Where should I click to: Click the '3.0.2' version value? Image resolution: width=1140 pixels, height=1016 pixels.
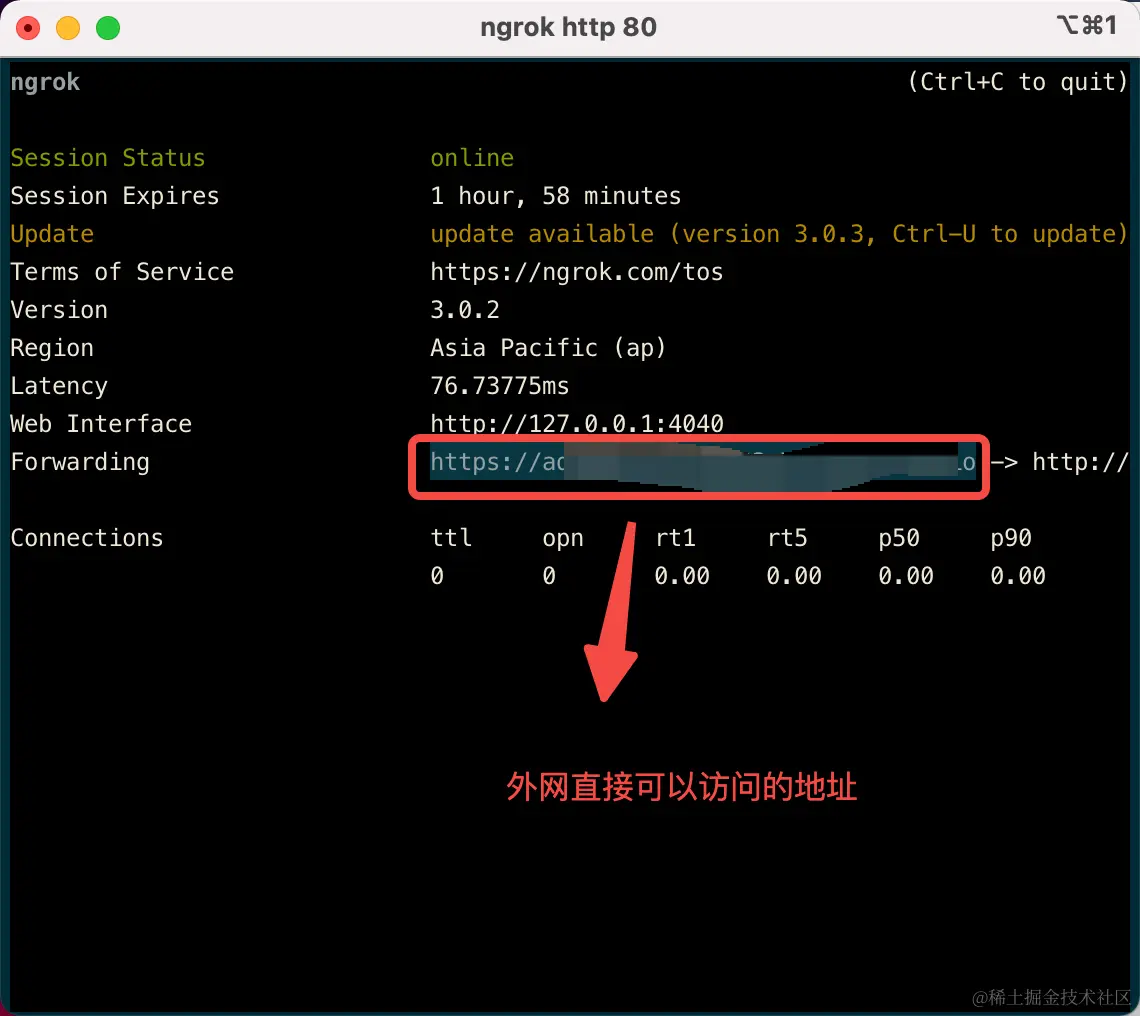[x=465, y=310]
